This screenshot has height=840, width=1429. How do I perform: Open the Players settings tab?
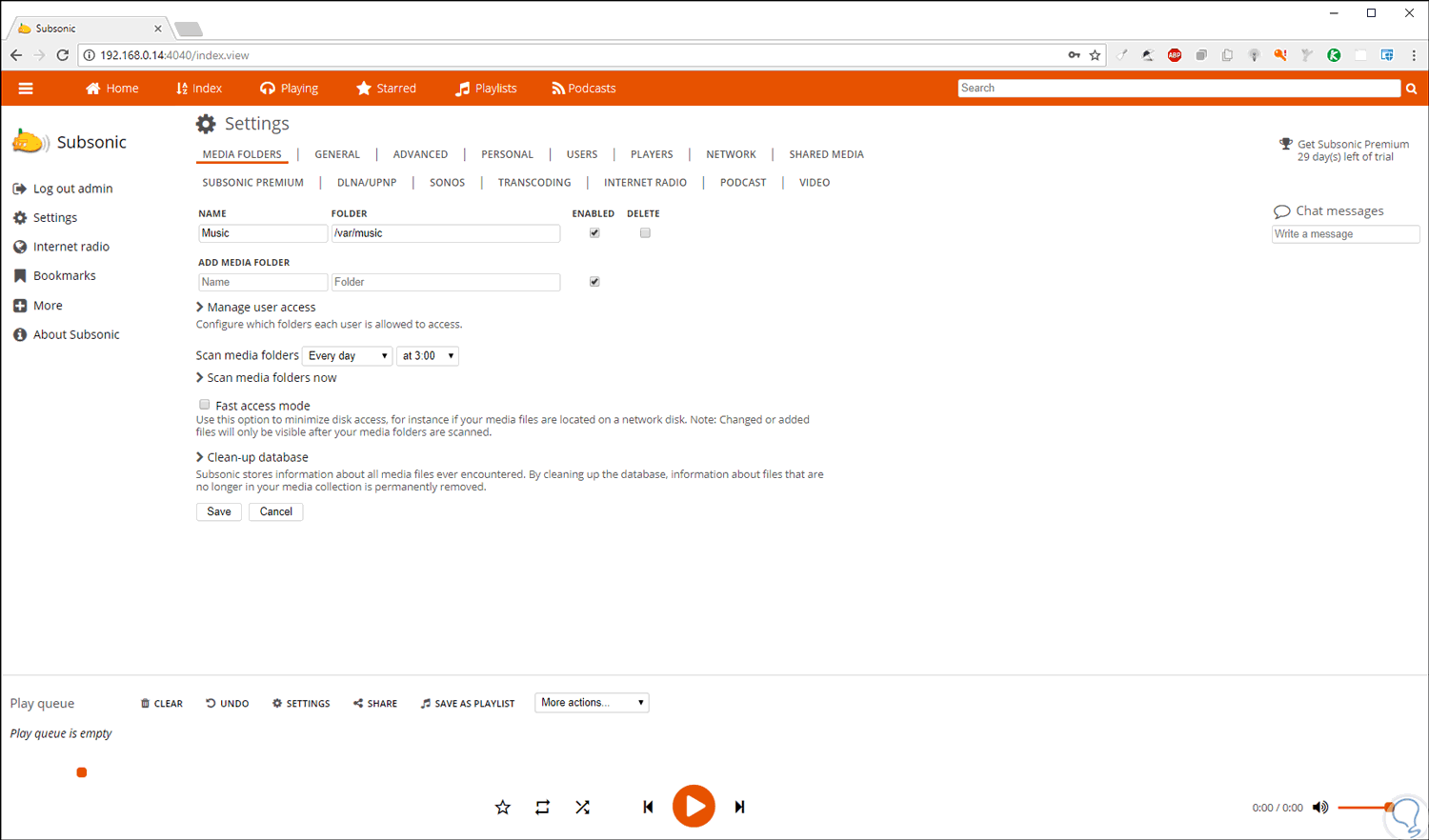point(652,154)
